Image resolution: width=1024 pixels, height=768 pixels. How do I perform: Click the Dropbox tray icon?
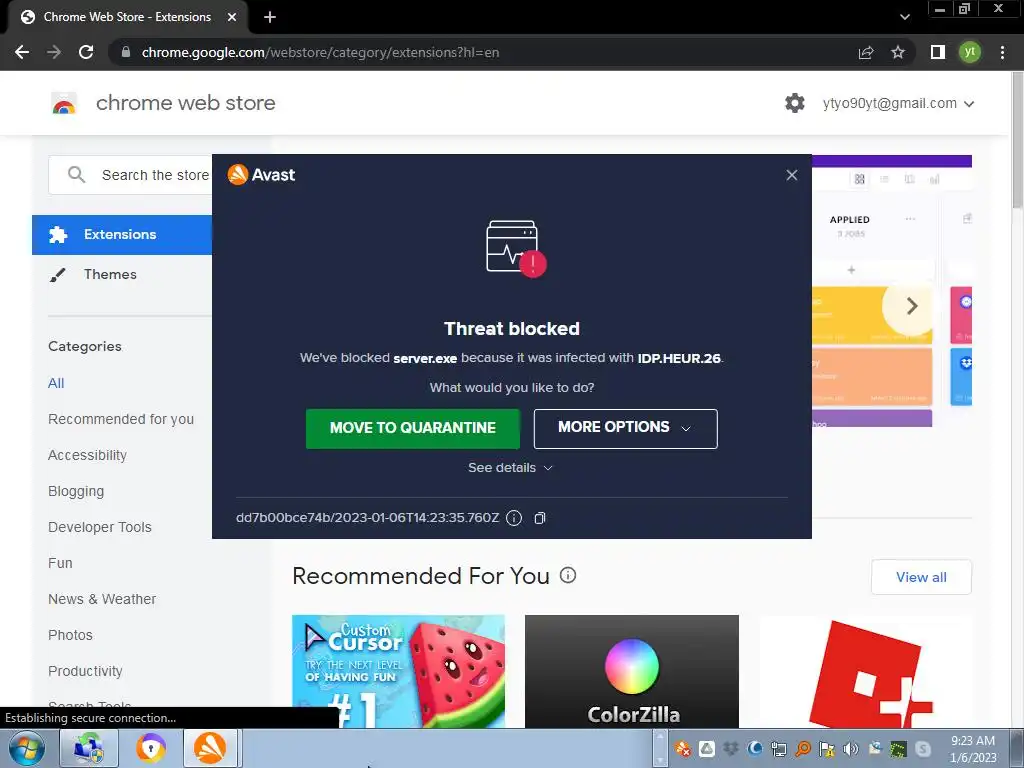tap(731, 749)
